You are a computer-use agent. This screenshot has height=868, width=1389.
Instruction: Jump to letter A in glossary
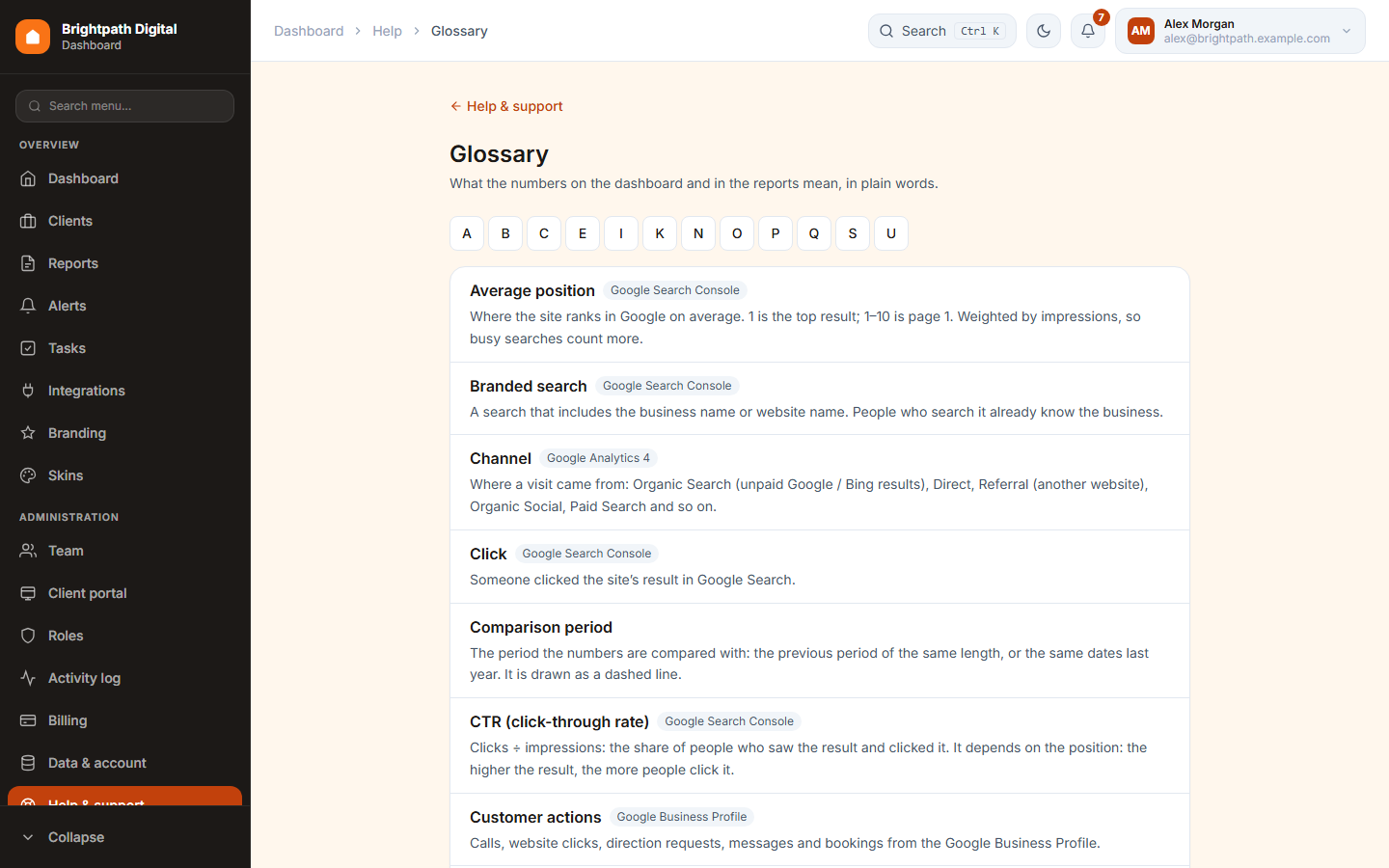[x=467, y=233]
